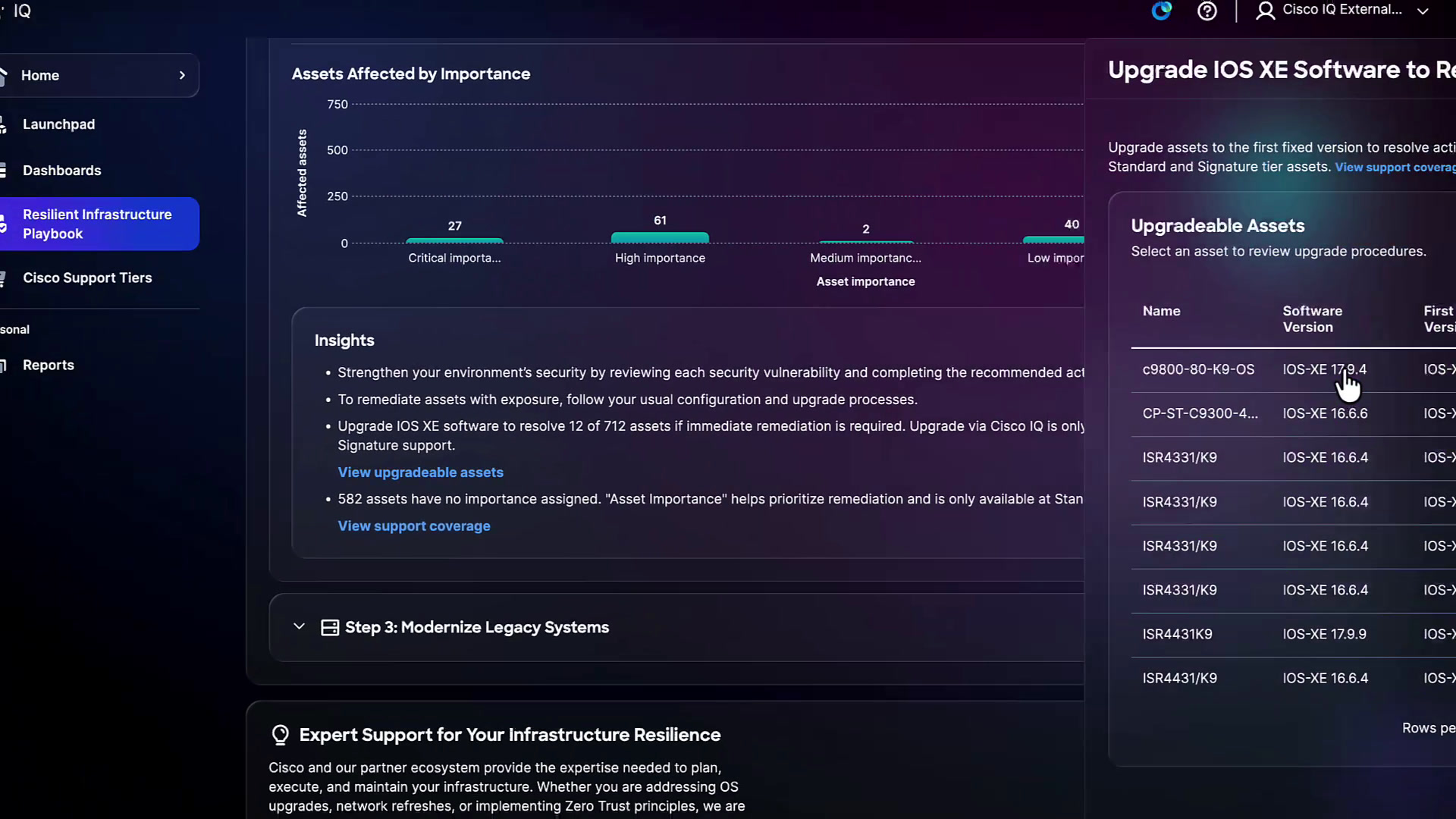Open the Cisco AI assistant icon

[x=1162, y=11]
